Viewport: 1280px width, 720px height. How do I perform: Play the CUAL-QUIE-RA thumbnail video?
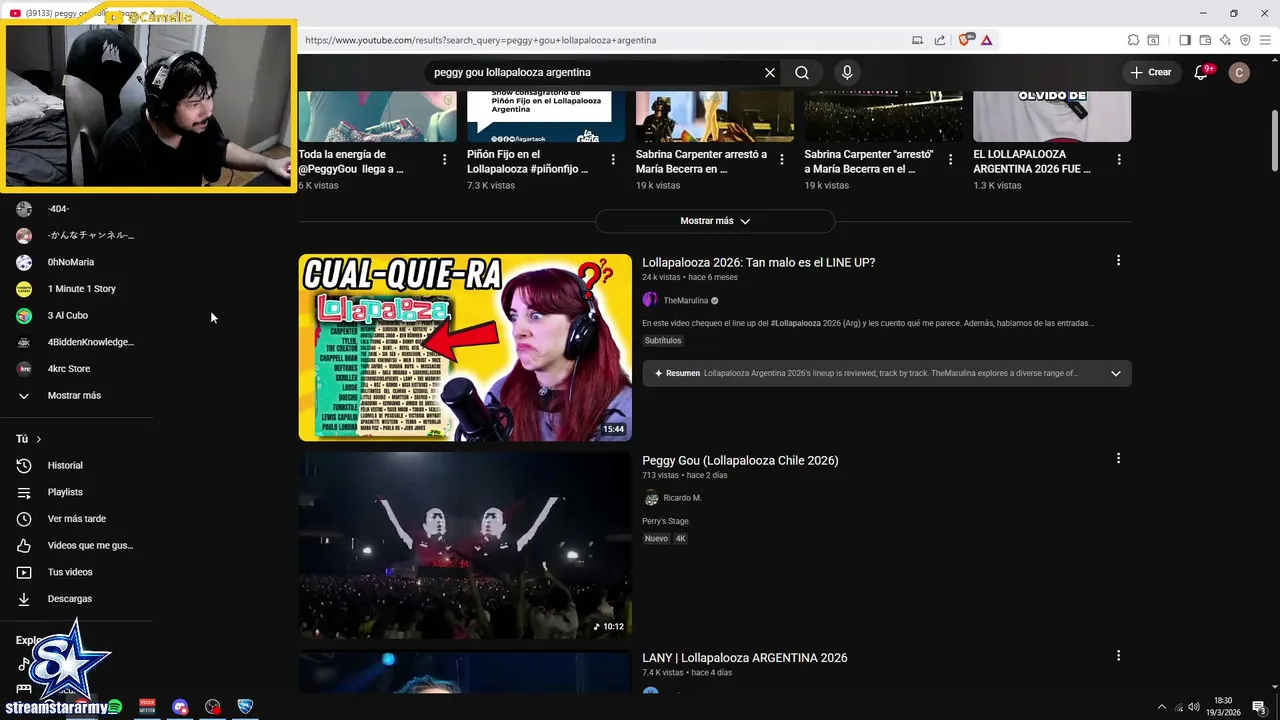pos(465,347)
